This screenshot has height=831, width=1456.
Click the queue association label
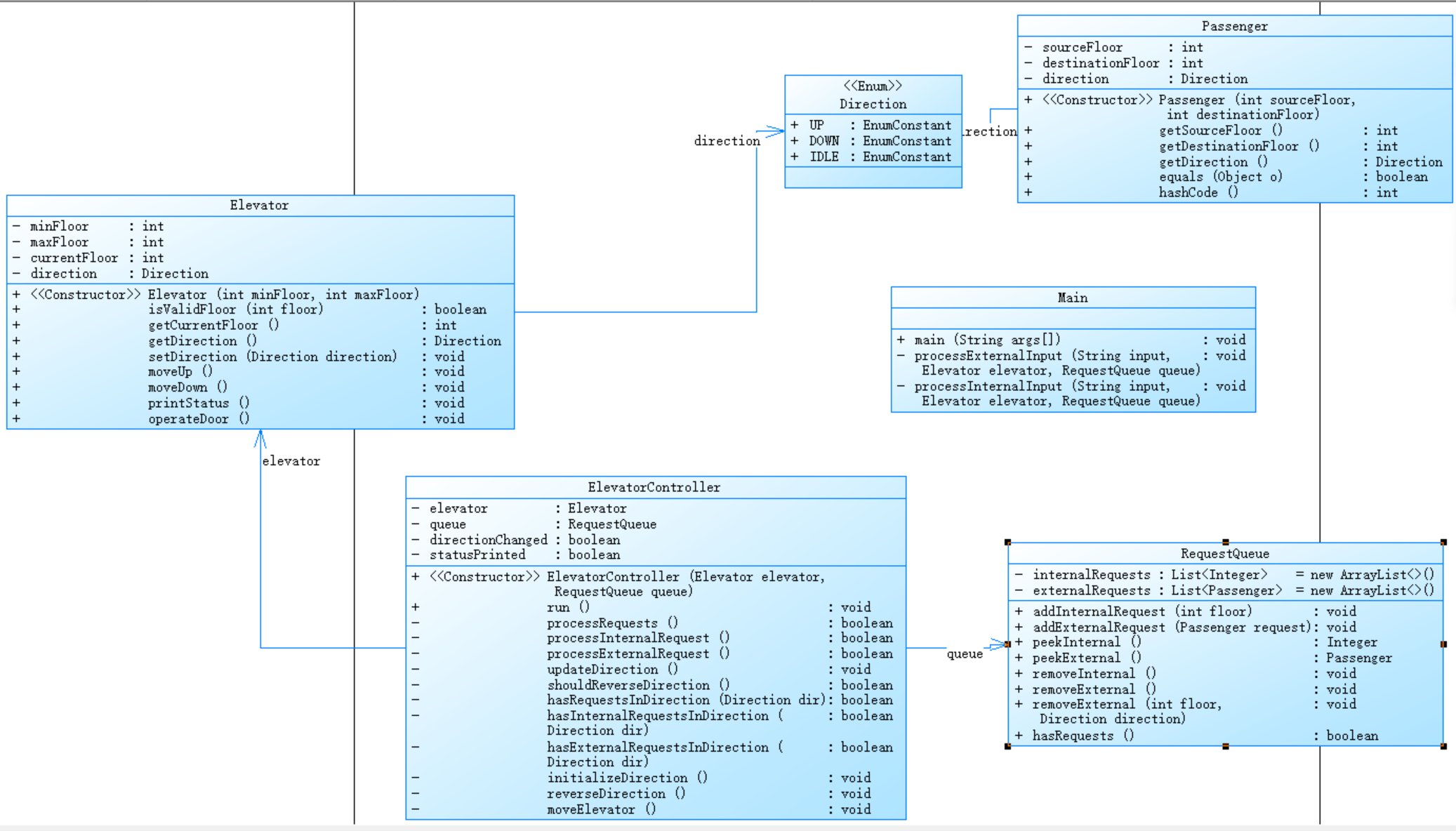point(965,654)
